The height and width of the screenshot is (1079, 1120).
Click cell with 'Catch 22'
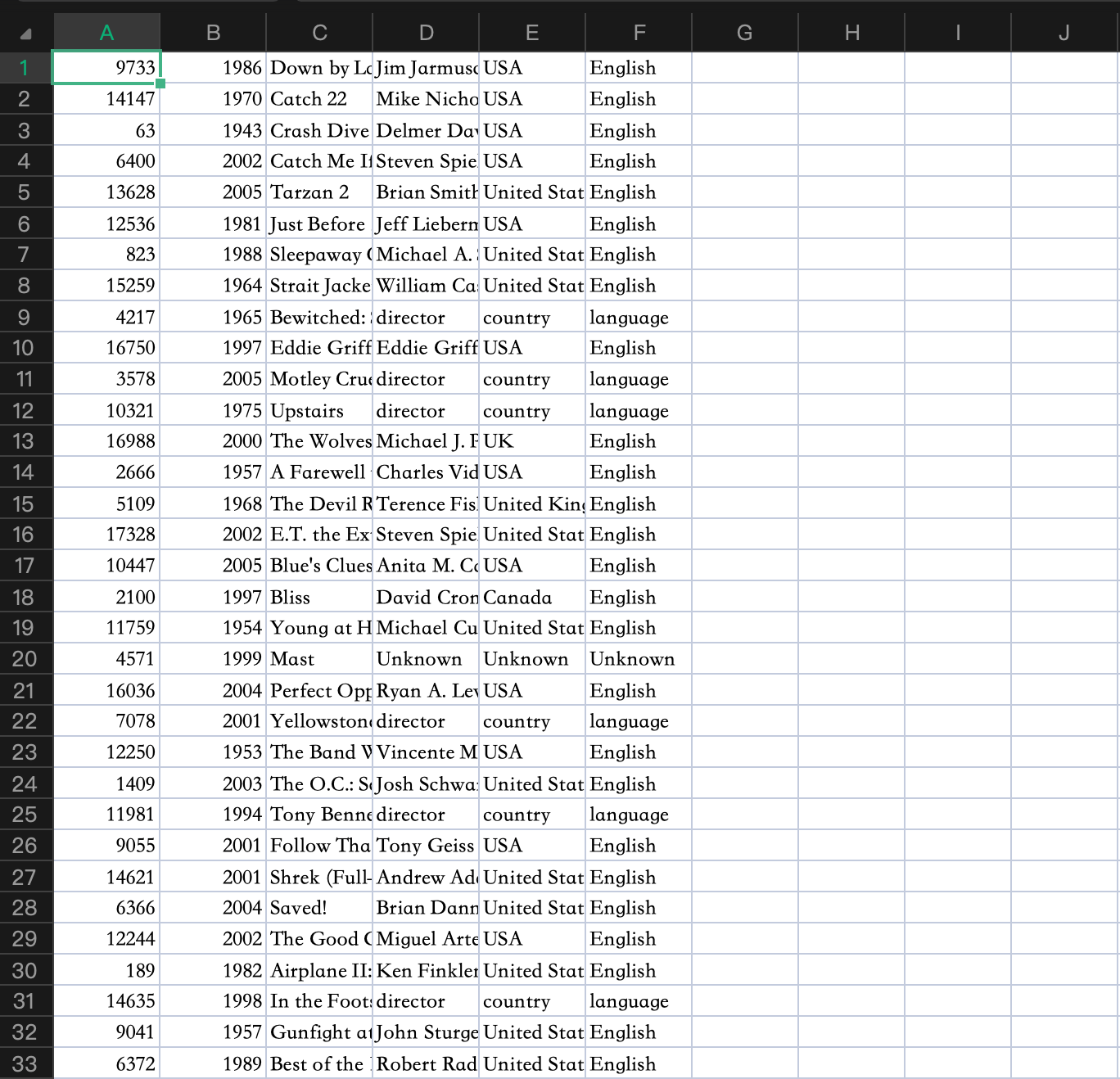319,99
